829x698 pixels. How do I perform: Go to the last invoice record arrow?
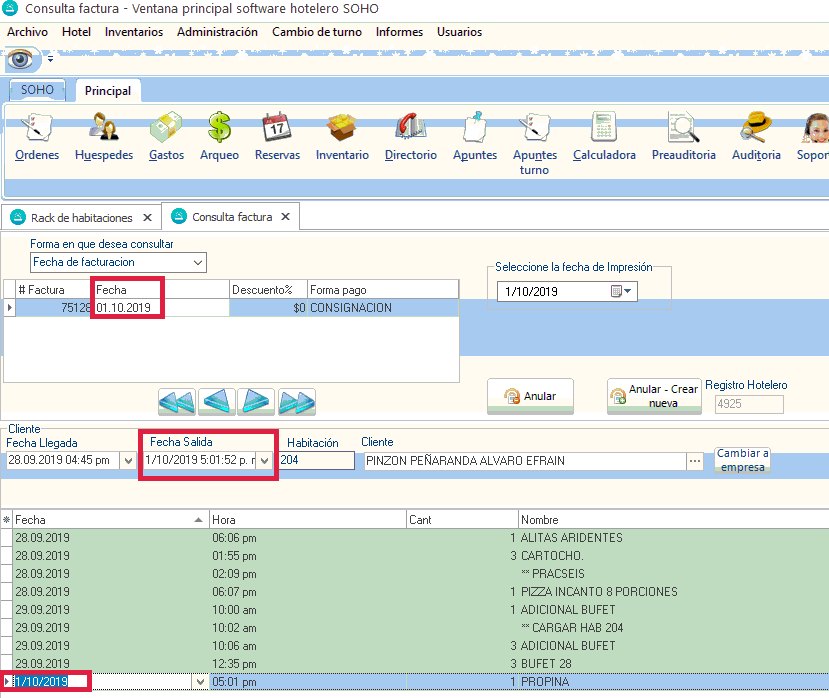tap(297, 402)
